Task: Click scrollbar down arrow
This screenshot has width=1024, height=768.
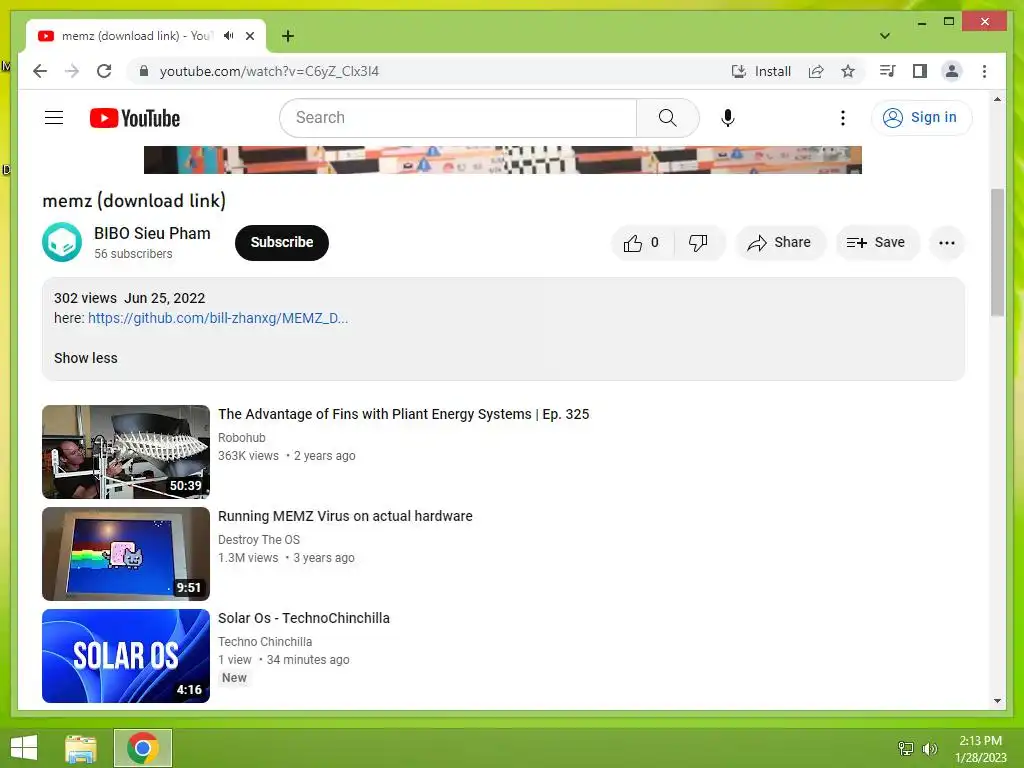Action: coord(997,701)
